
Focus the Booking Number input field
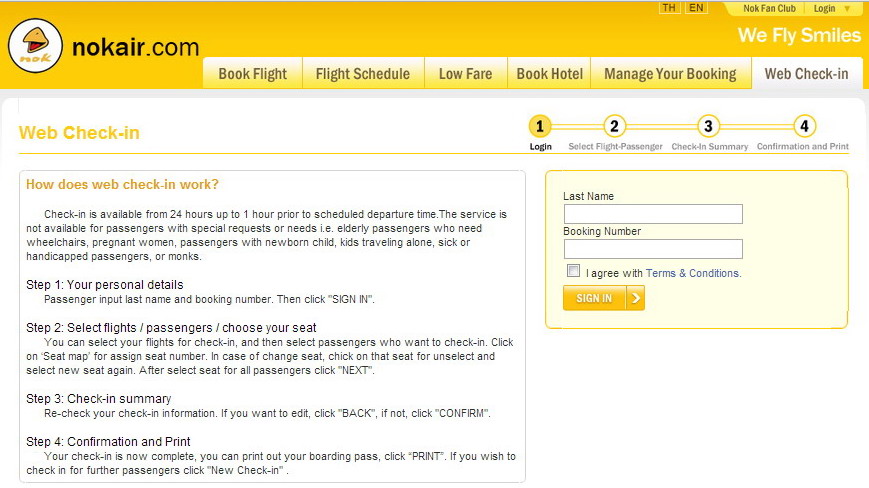[653, 249]
